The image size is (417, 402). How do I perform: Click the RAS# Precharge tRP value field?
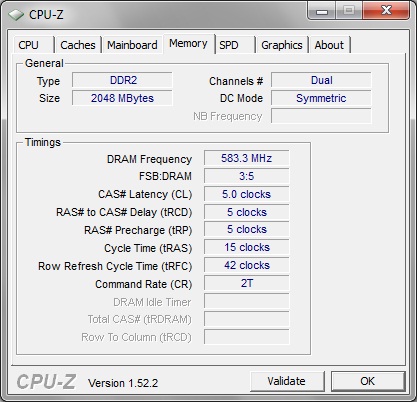click(247, 230)
